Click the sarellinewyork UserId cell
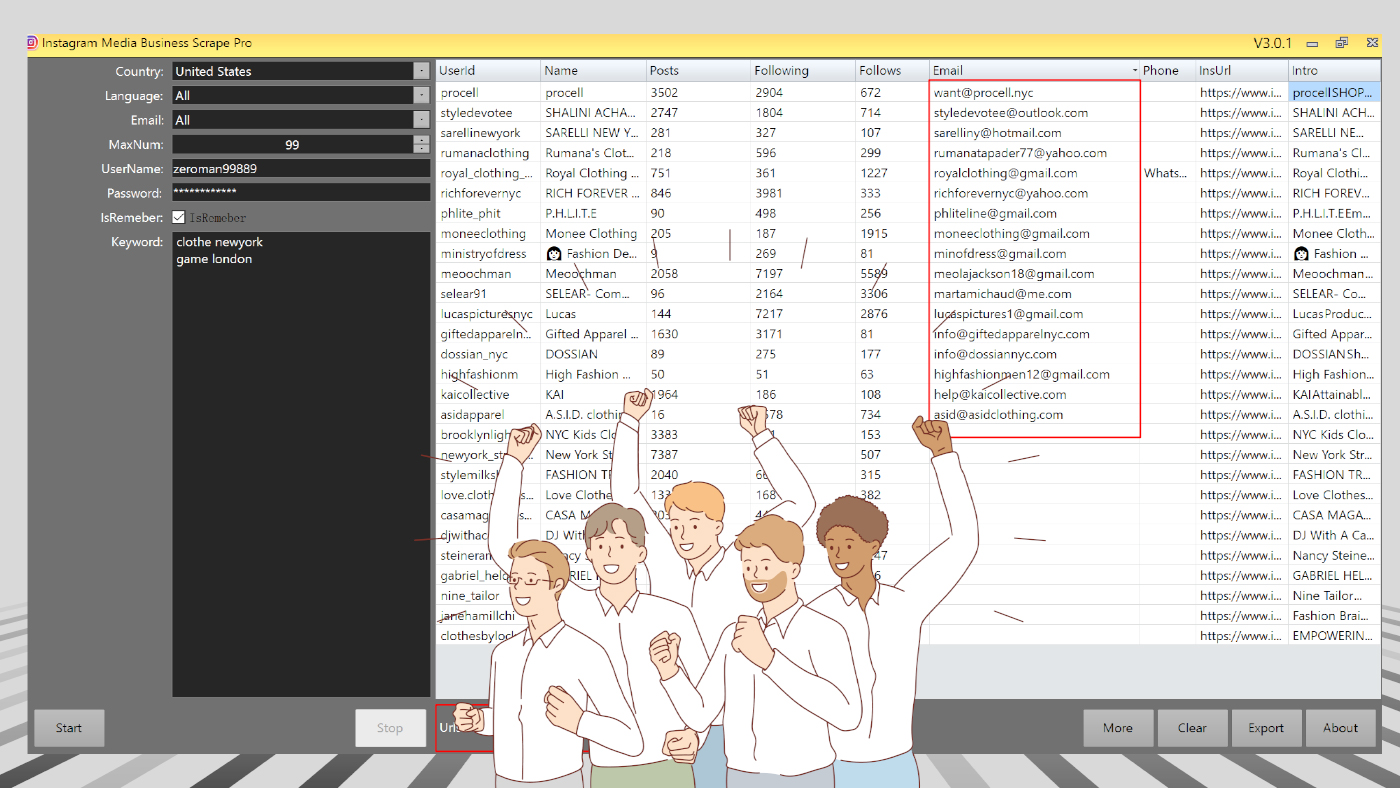 (488, 133)
